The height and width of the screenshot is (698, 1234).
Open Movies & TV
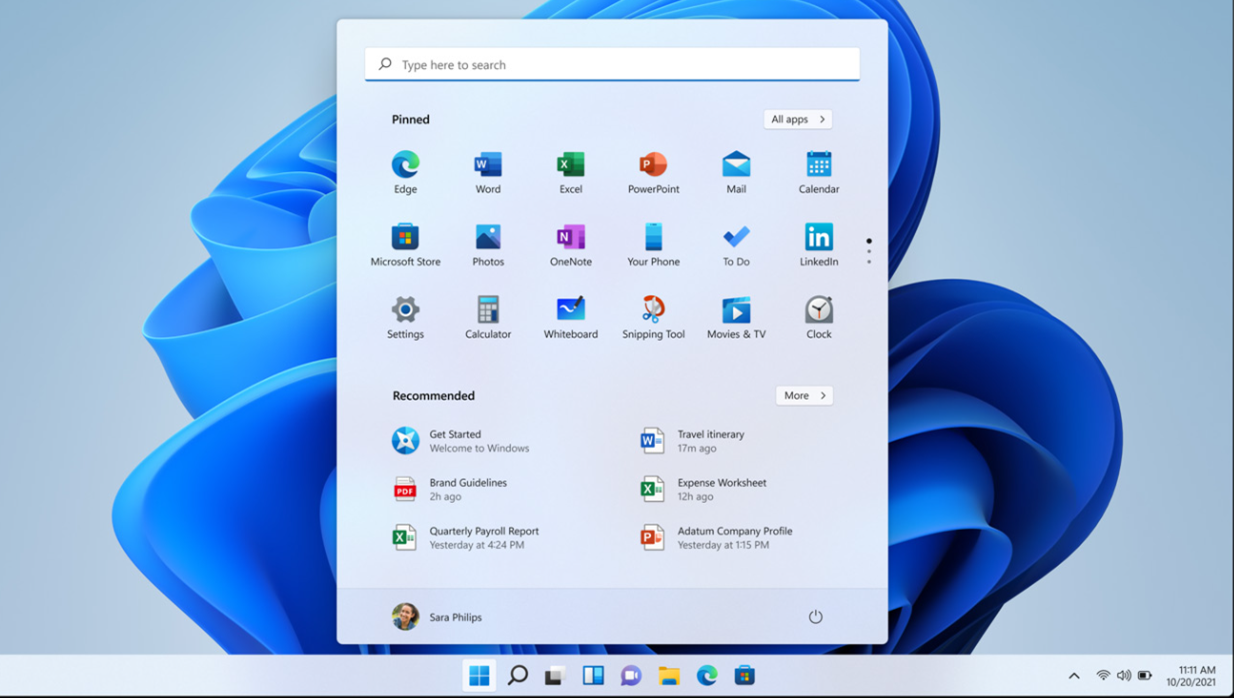point(736,318)
